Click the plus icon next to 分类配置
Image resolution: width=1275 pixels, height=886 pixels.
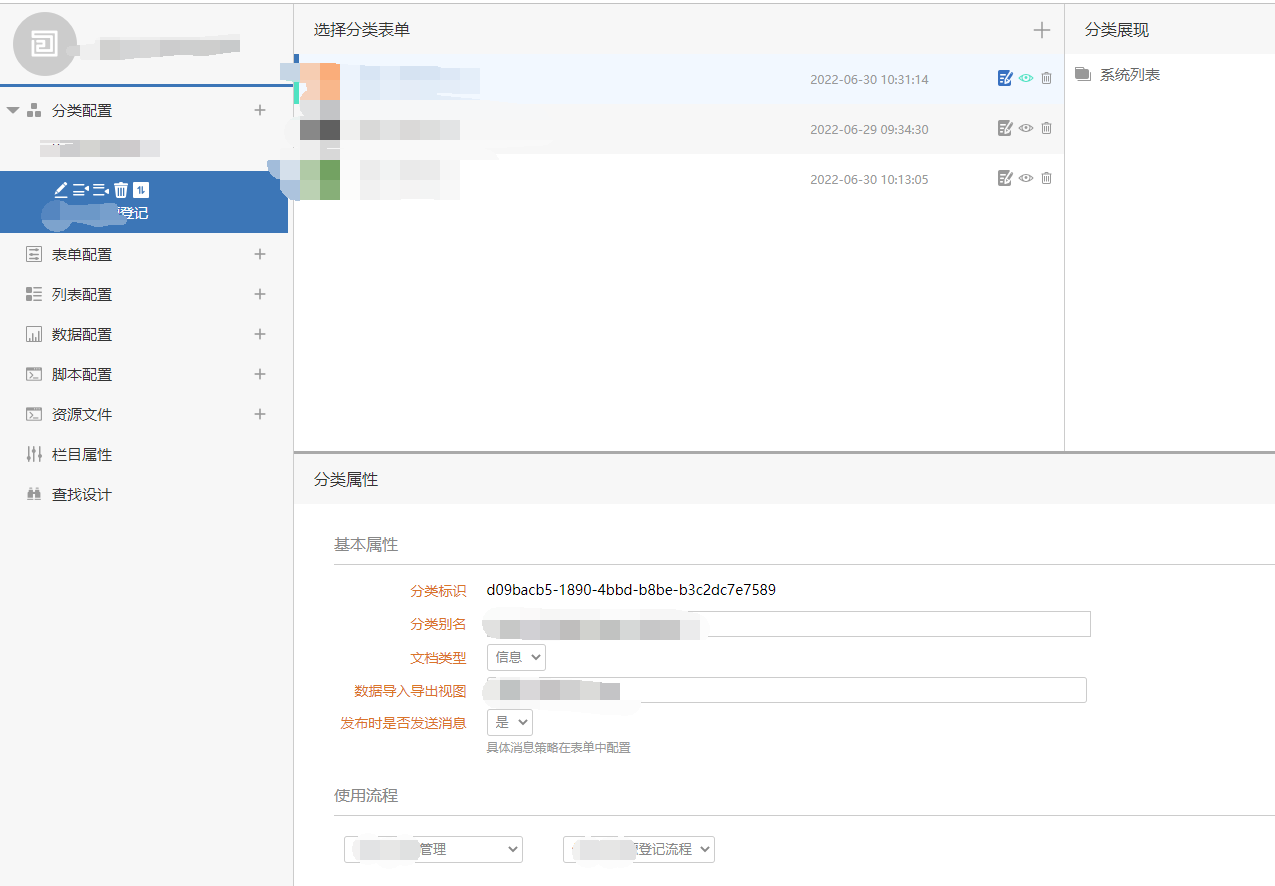[260, 110]
